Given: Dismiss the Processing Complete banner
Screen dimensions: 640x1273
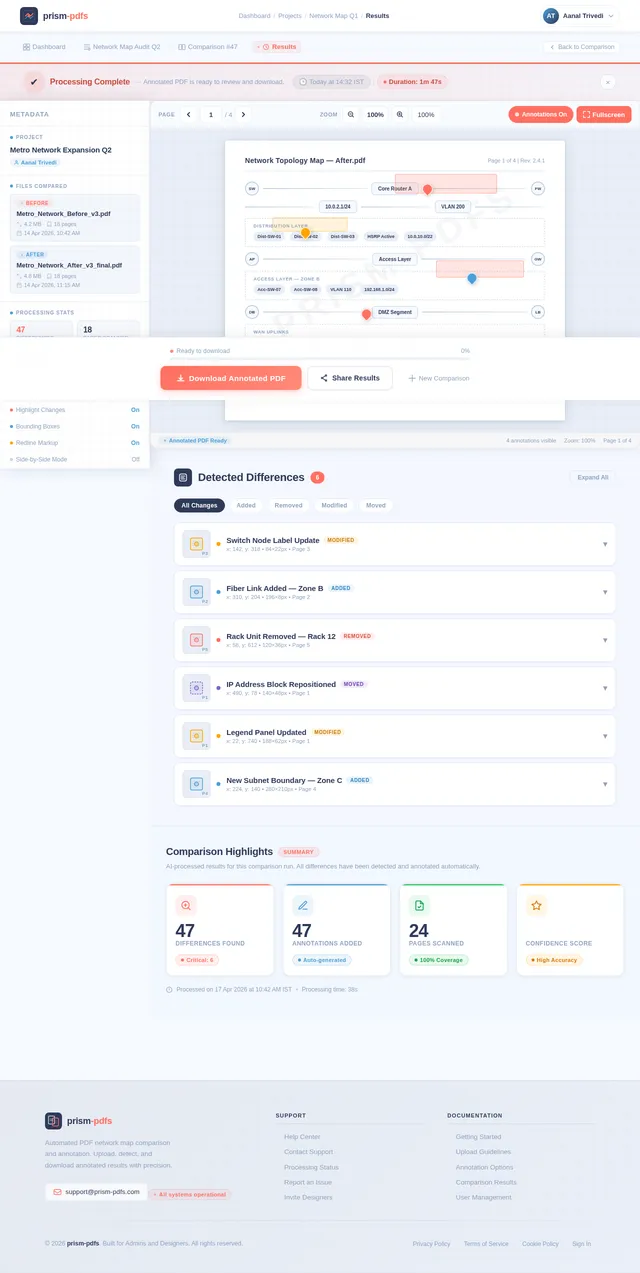Looking at the screenshot, I should 608,82.
